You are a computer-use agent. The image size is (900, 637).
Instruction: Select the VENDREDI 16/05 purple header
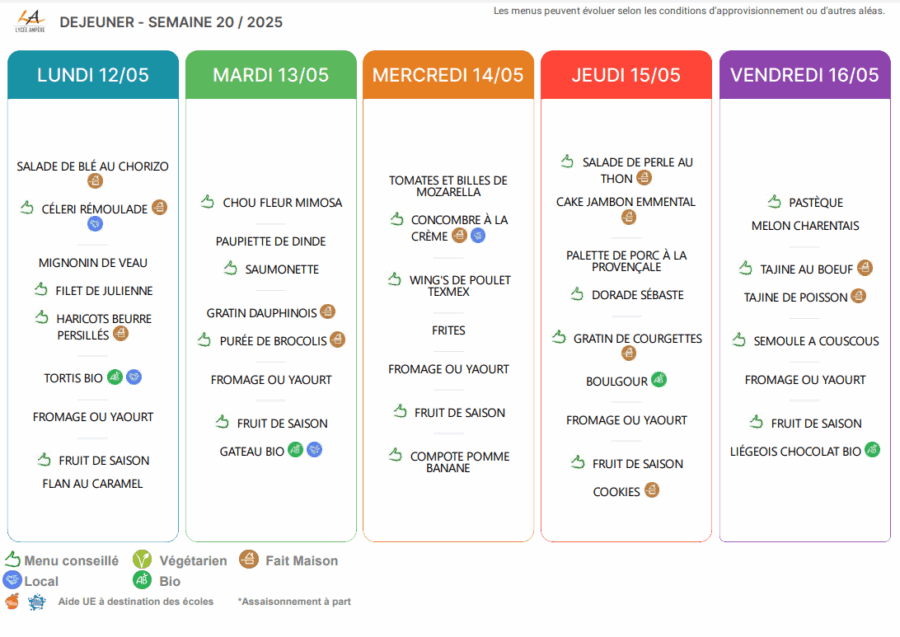click(x=805, y=75)
